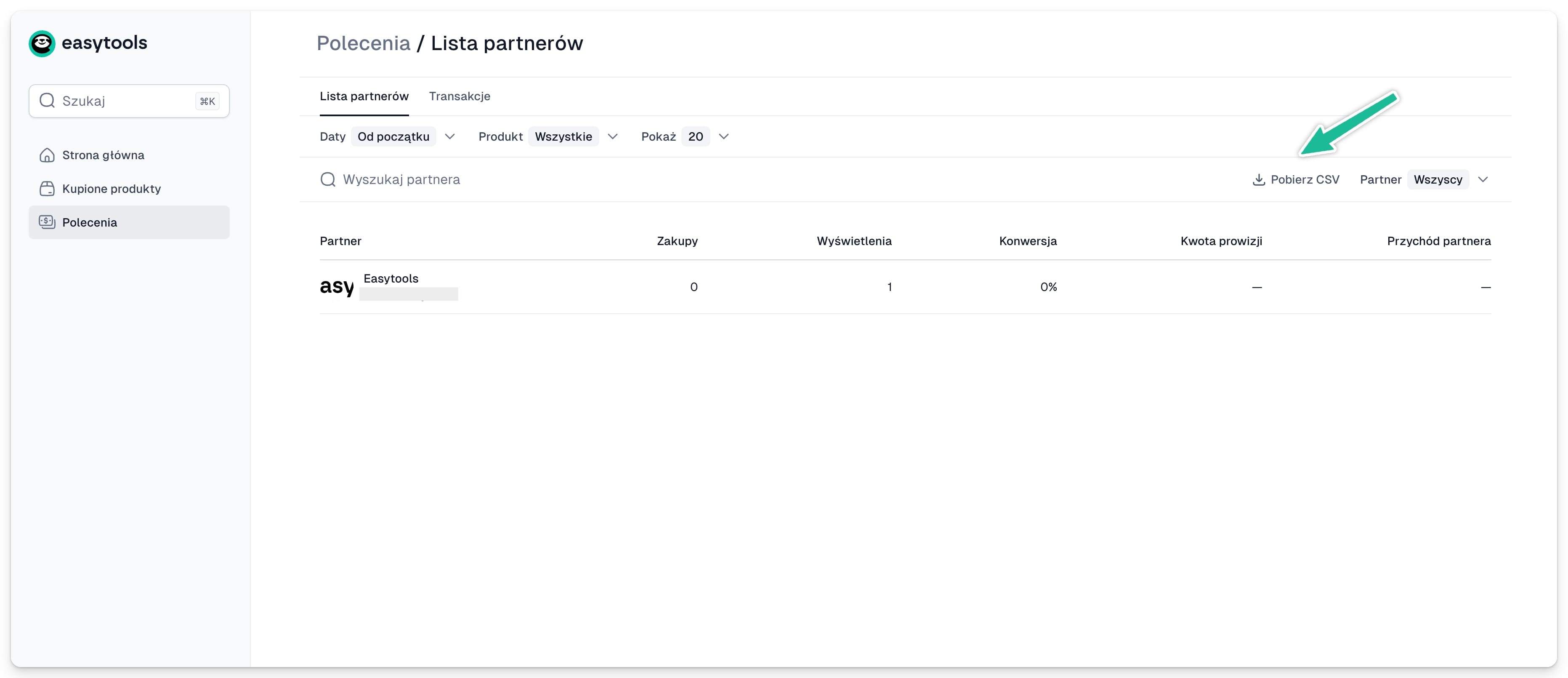Click the Easytools partner avatar thumbnail

coord(337,286)
